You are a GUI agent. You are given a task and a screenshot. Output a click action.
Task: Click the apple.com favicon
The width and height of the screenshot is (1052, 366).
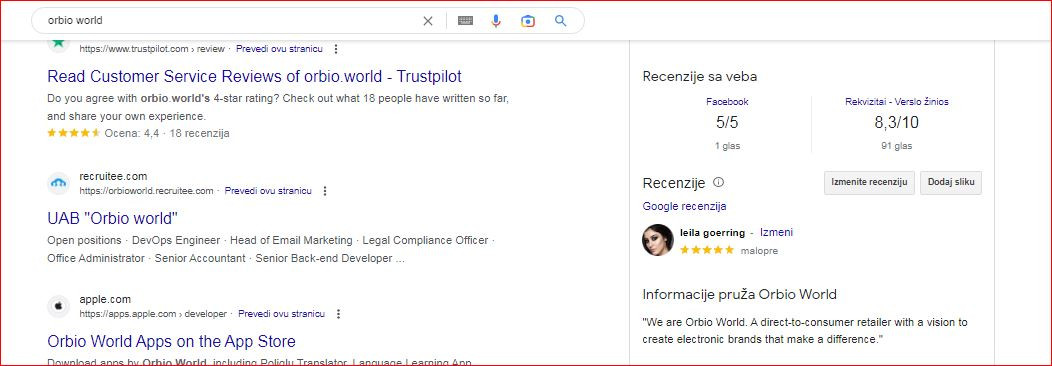tap(59, 306)
